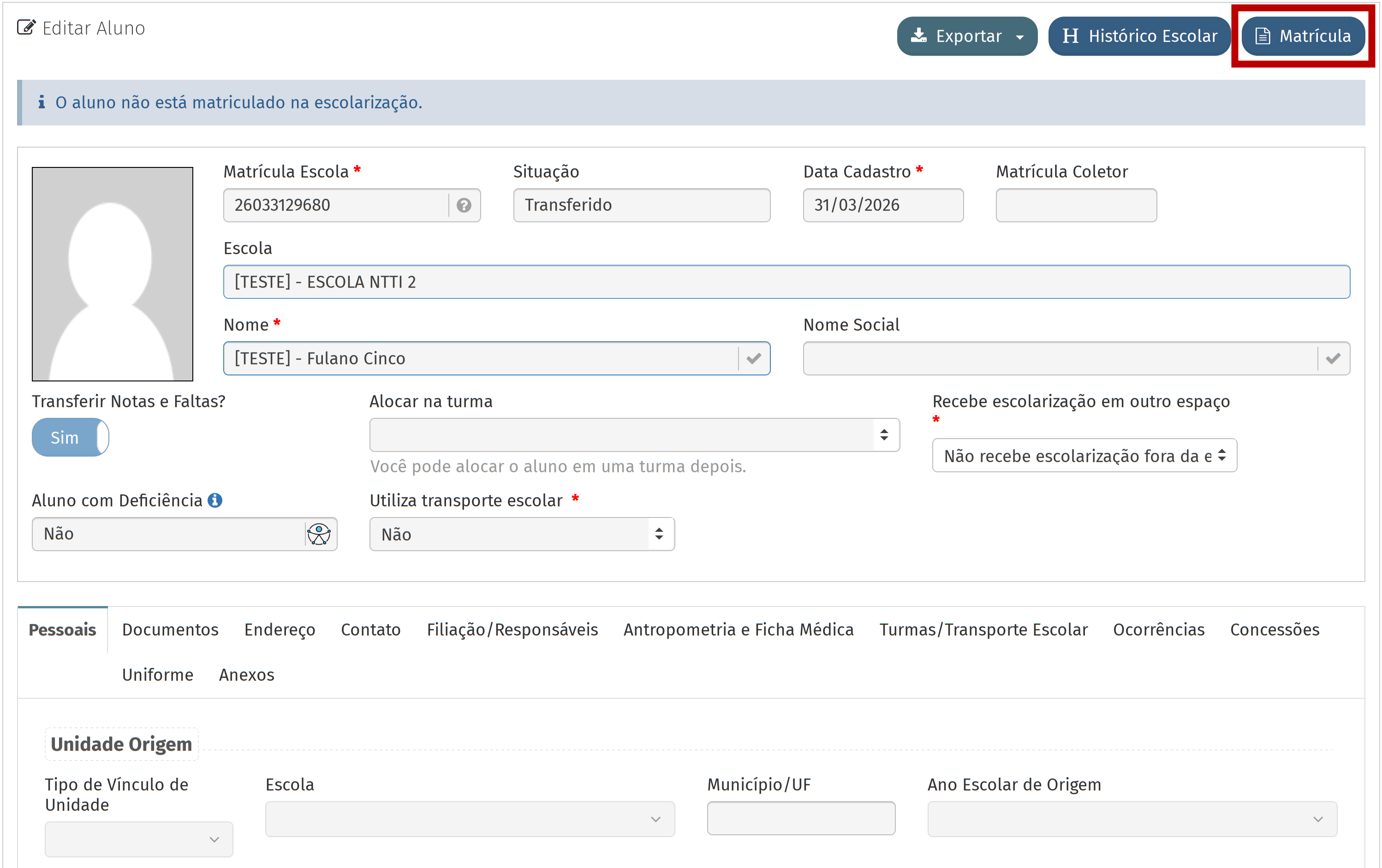
Task: Open the Utiliza transporte escolar dropdown
Action: pyautogui.click(x=522, y=534)
